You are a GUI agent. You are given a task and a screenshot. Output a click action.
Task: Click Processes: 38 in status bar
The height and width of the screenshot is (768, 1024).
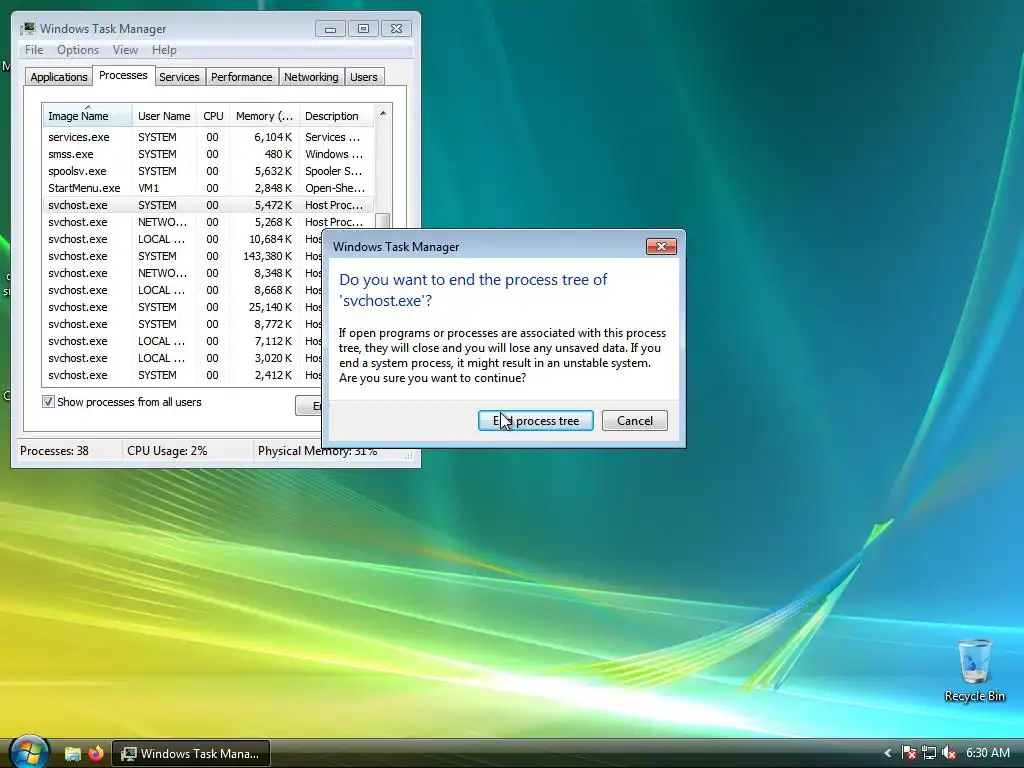[x=54, y=451]
